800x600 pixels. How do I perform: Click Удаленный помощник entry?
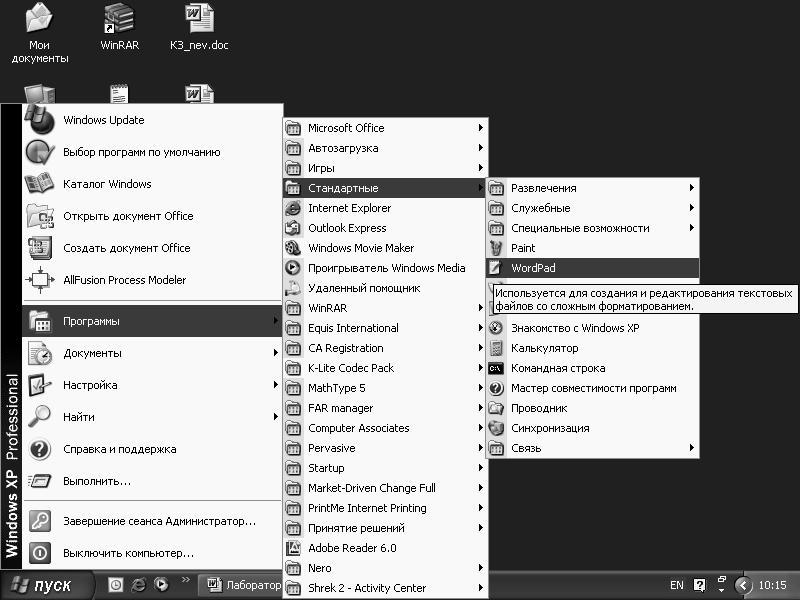point(384,288)
